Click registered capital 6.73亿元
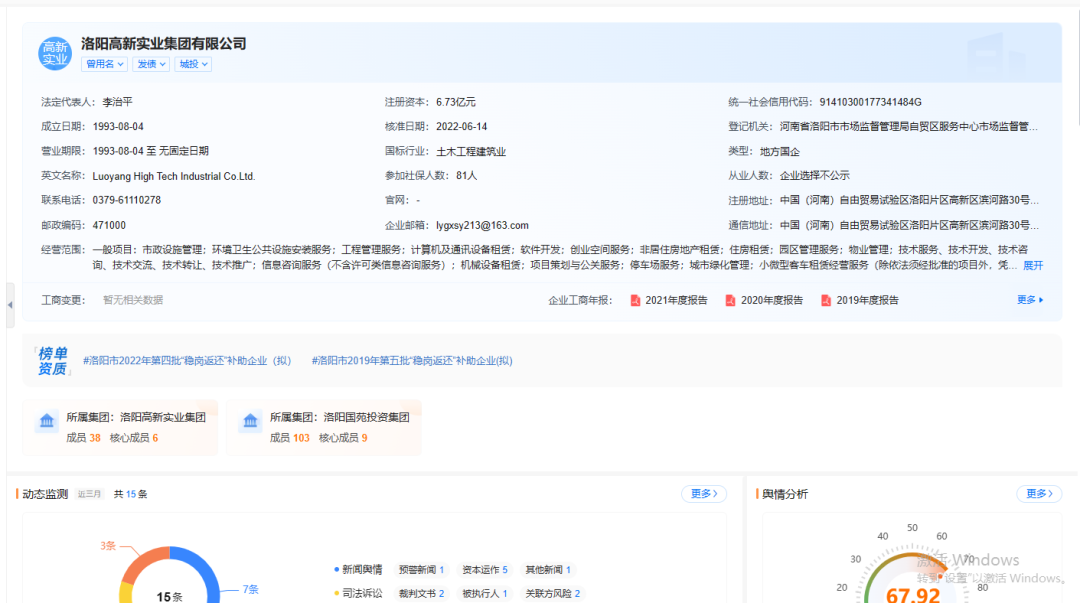The height and width of the screenshot is (603, 1080). pyautogui.click(x=455, y=102)
